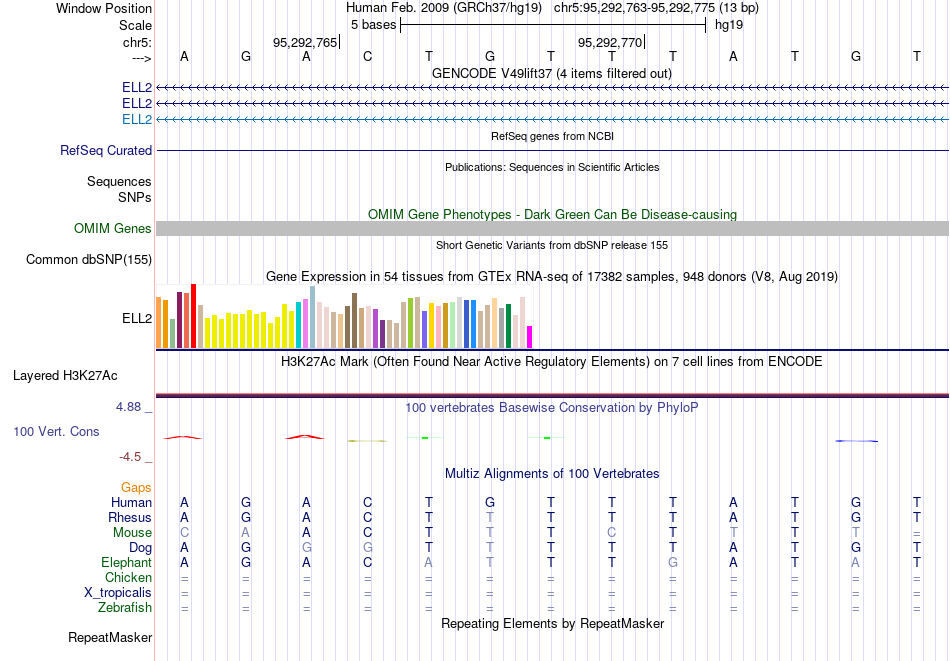
Task: Click the SNPs subtrack label
Action: 135,197
